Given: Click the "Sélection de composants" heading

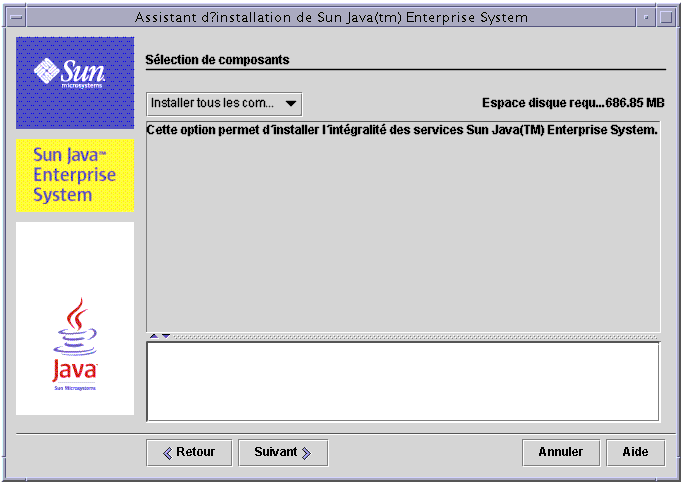Looking at the screenshot, I should pyautogui.click(x=217, y=60).
